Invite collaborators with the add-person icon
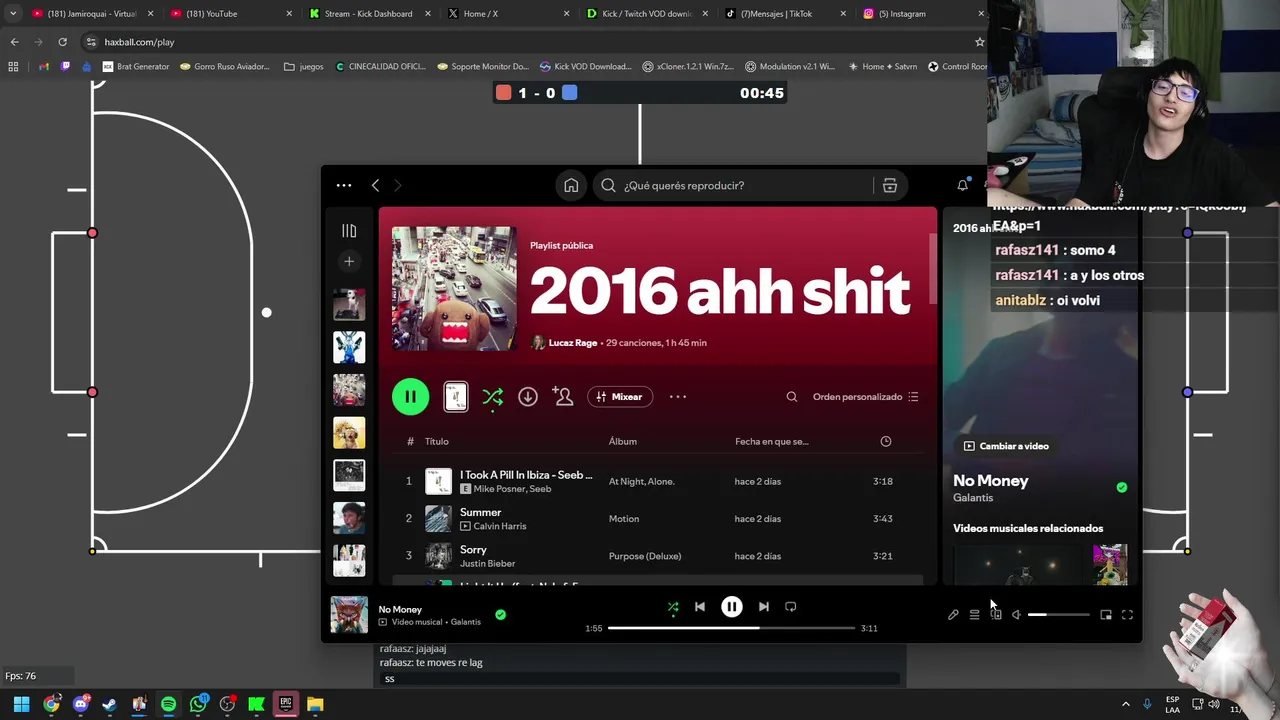Viewport: 1280px width, 720px height. click(563, 397)
